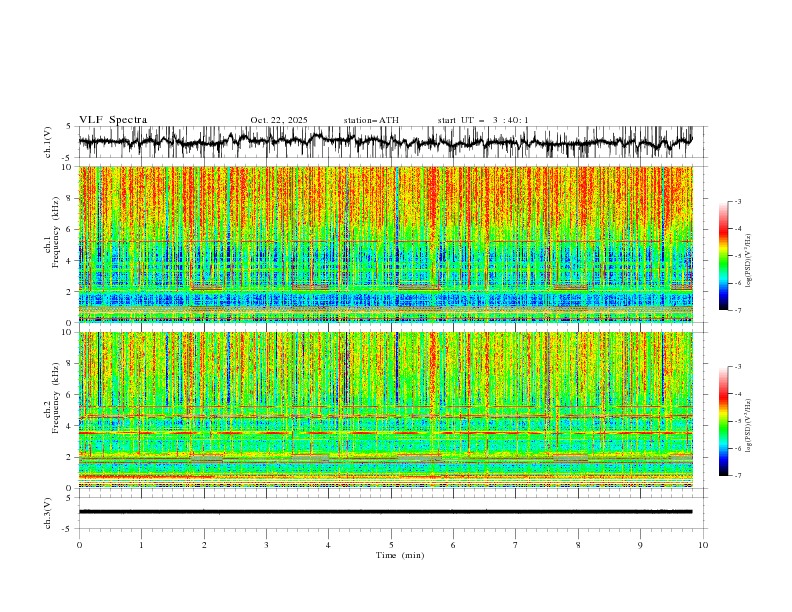Click the time axis tick label '10'
The width and height of the screenshot is (792, 612).
pos(703,545)
